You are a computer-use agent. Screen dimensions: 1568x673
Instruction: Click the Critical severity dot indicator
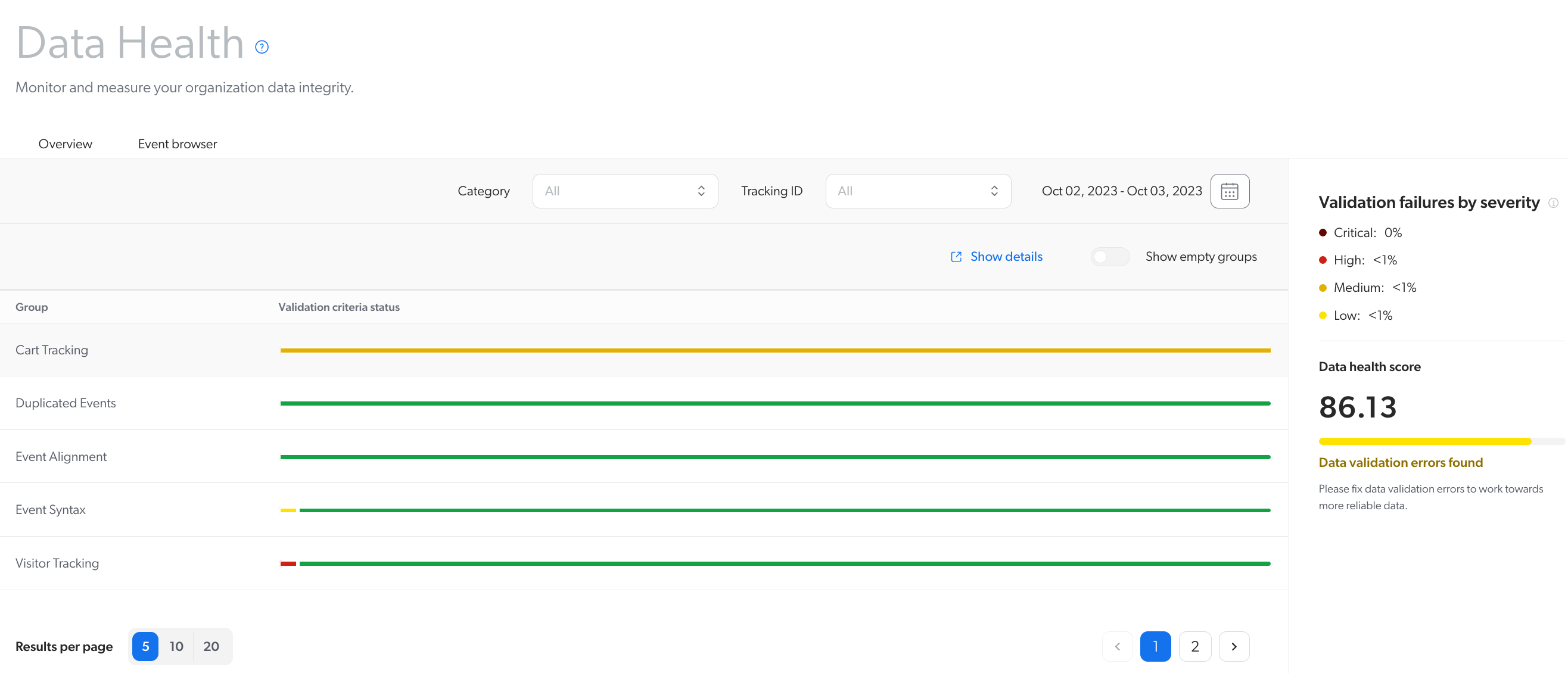[x=1322, y=232]
